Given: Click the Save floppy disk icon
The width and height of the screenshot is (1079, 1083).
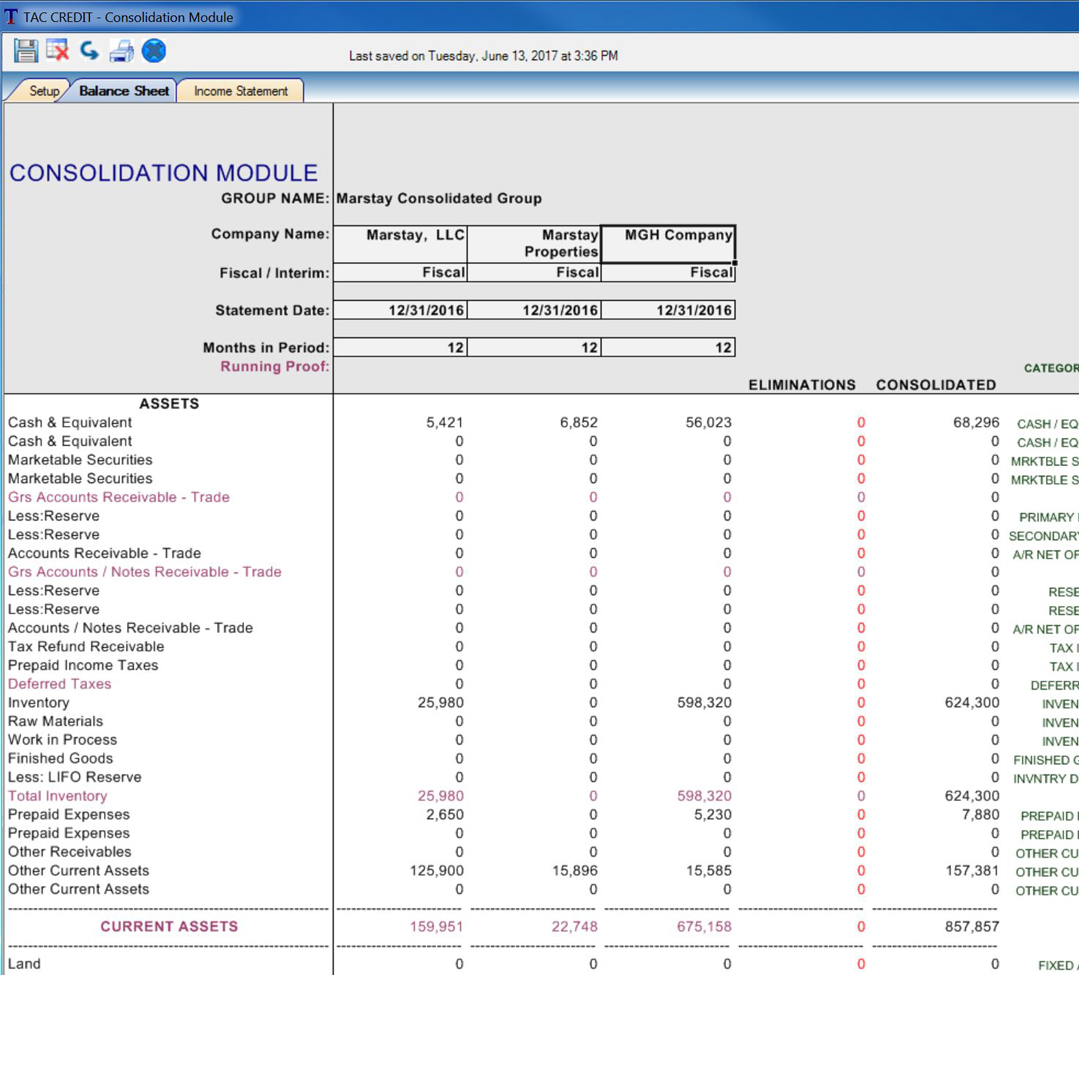Looking at the screenshot, I should point(26,51).
